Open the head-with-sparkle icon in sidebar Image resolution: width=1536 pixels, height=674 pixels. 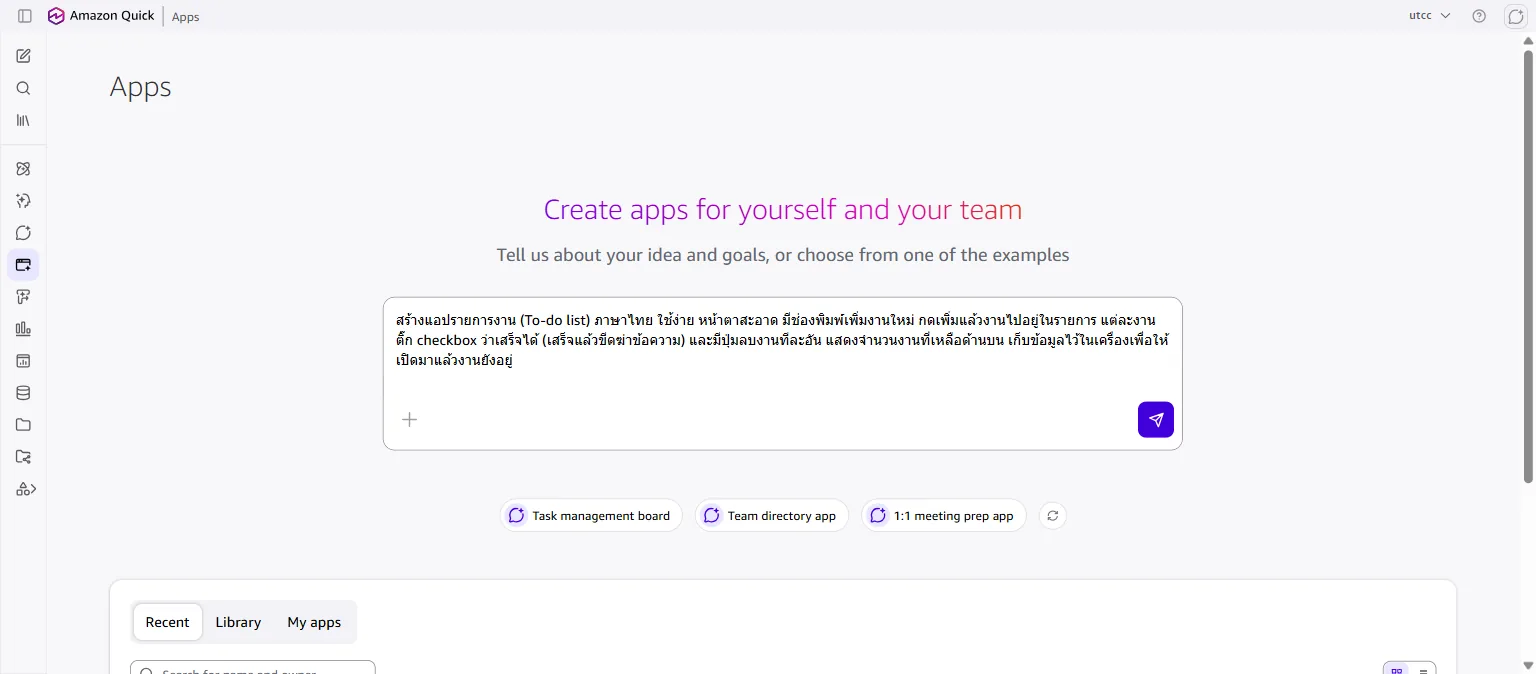23,201
